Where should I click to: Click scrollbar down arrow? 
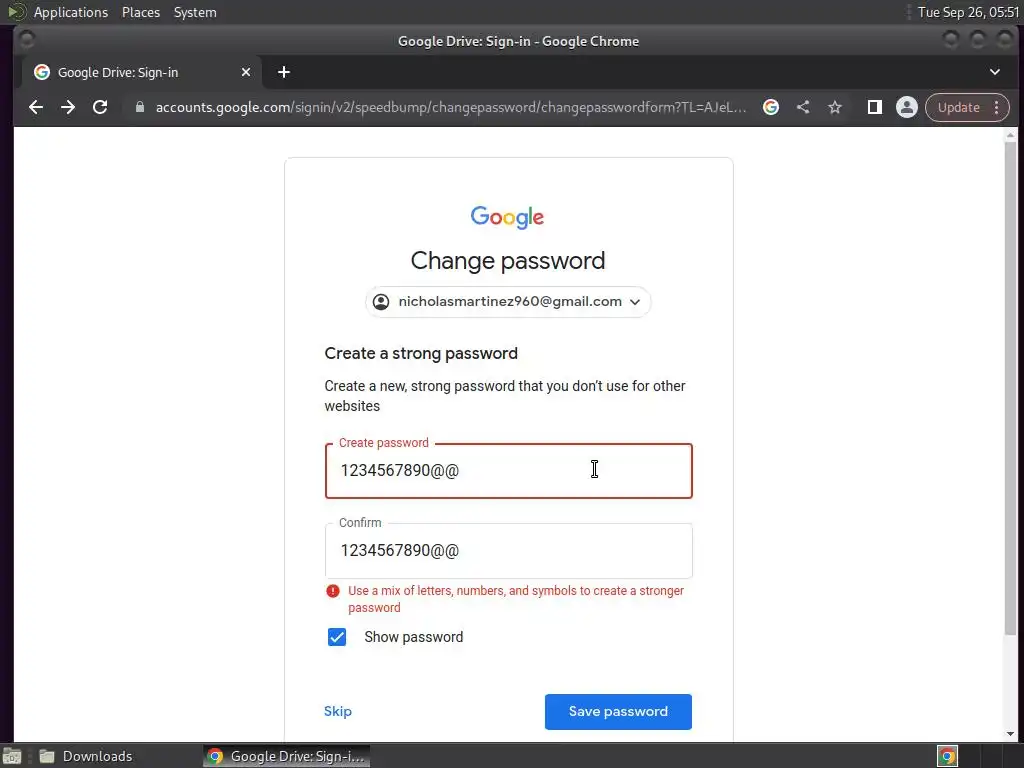click(x=1010, y=734)
